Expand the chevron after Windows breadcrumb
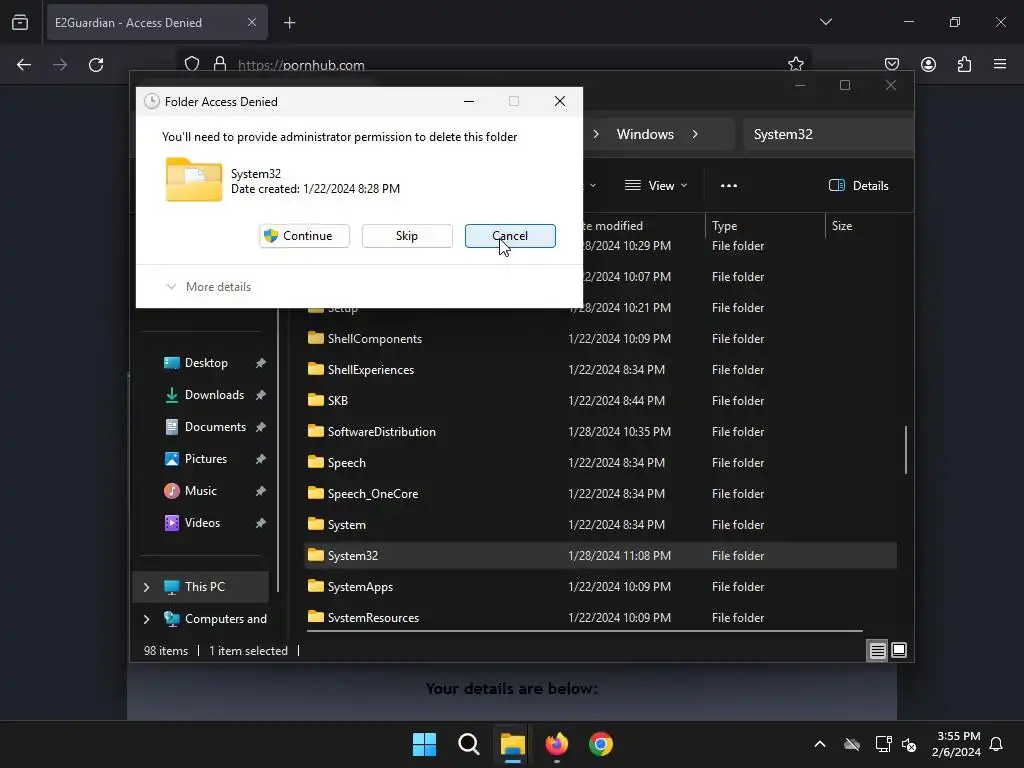The image size is (1024, 768). [695, 134]
